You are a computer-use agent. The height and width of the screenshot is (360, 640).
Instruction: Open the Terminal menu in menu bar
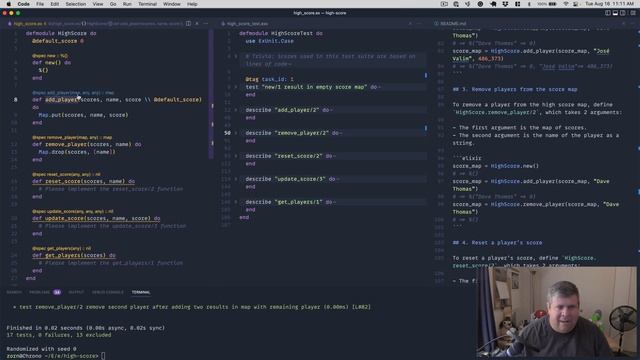point(147,4)
